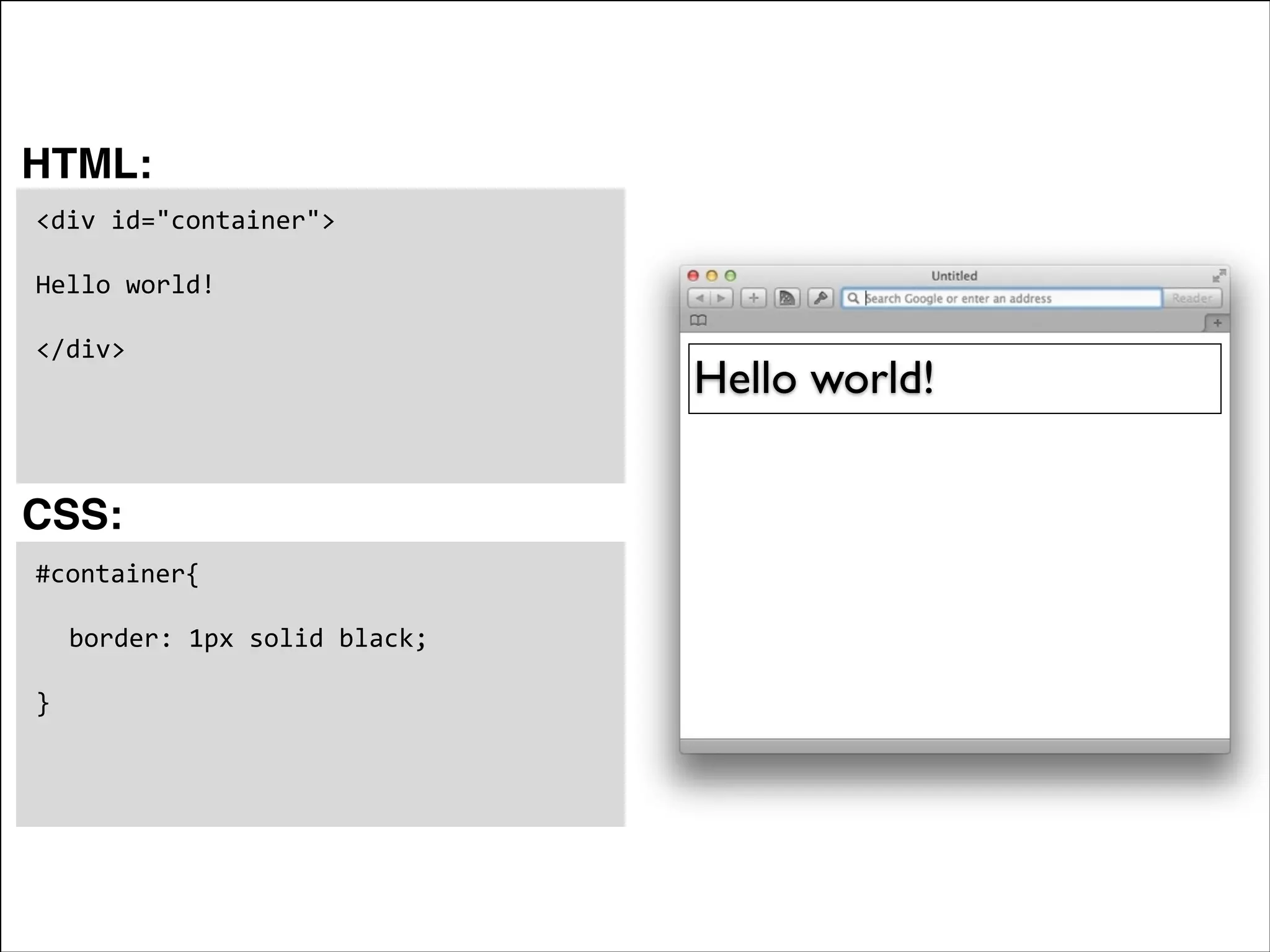Open the bookmarks book icon
The height and width of the screenshot is (952, 1270).
pos(698,320)
